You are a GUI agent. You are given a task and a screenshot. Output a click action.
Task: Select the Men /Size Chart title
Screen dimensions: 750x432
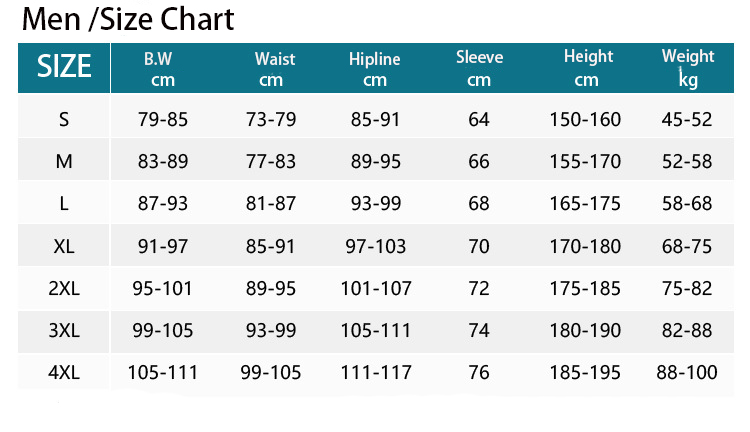128,20
